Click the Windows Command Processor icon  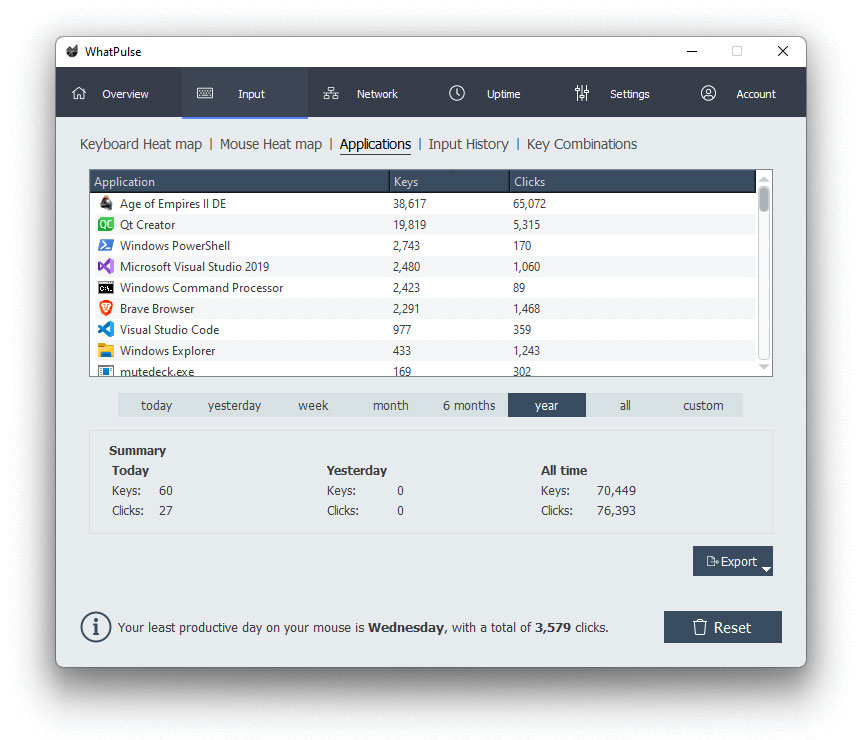point(106,288)
